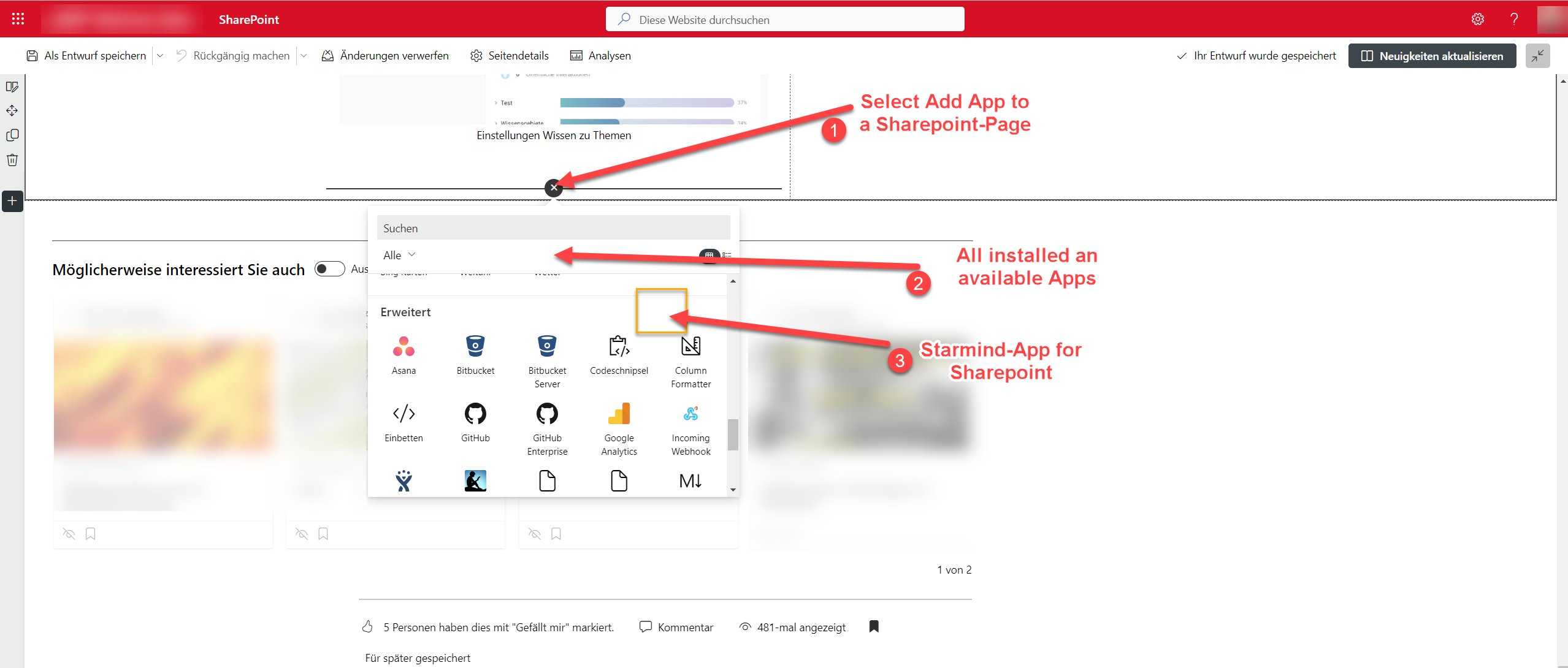Expand the 'Als Entwurf speichern' dropdown arrow
This screenshot has width=1568, height=668.
coord(160,56)
